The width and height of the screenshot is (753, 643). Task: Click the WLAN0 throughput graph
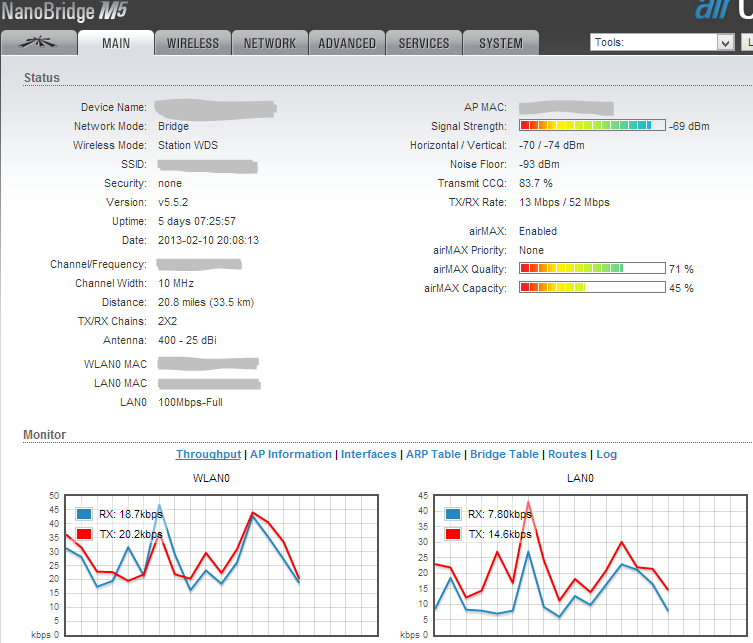[x=221, y=565]
